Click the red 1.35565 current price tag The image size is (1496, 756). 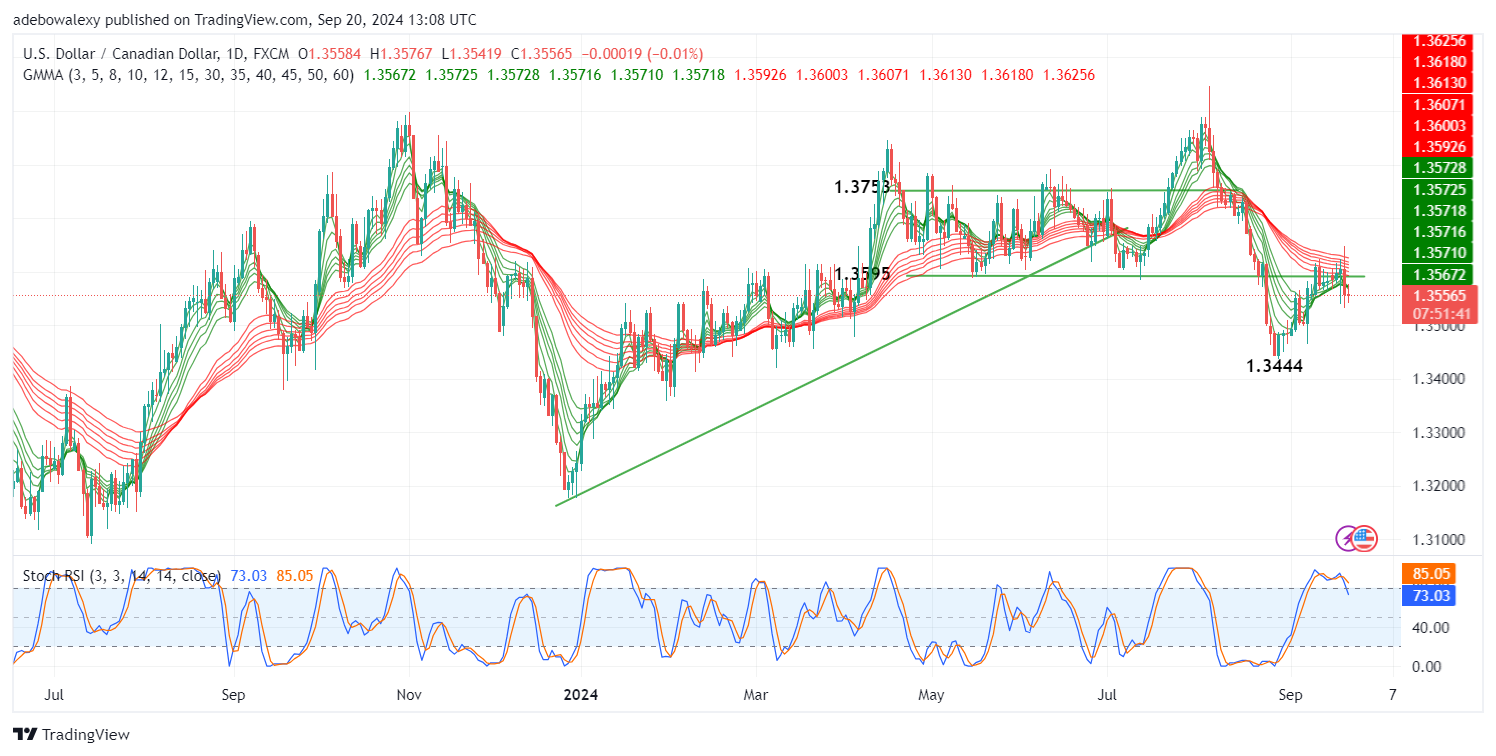1439,296
